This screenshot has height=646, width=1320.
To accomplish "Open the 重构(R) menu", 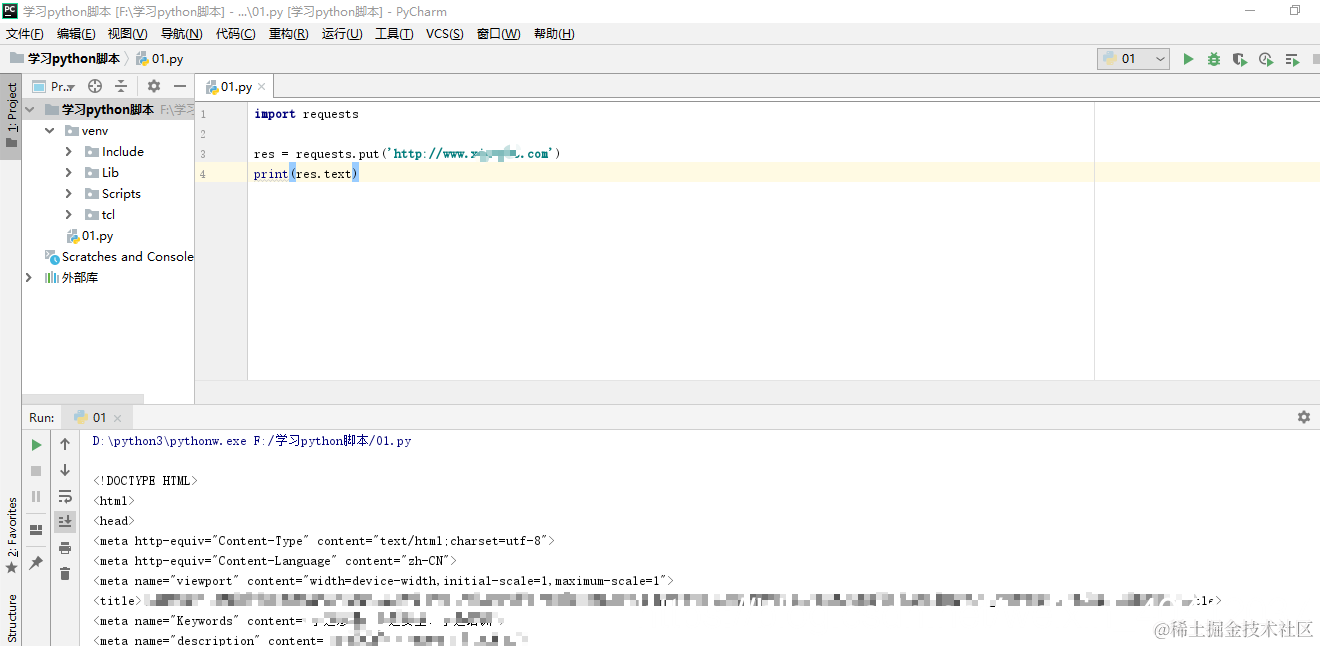I will 288,34.
